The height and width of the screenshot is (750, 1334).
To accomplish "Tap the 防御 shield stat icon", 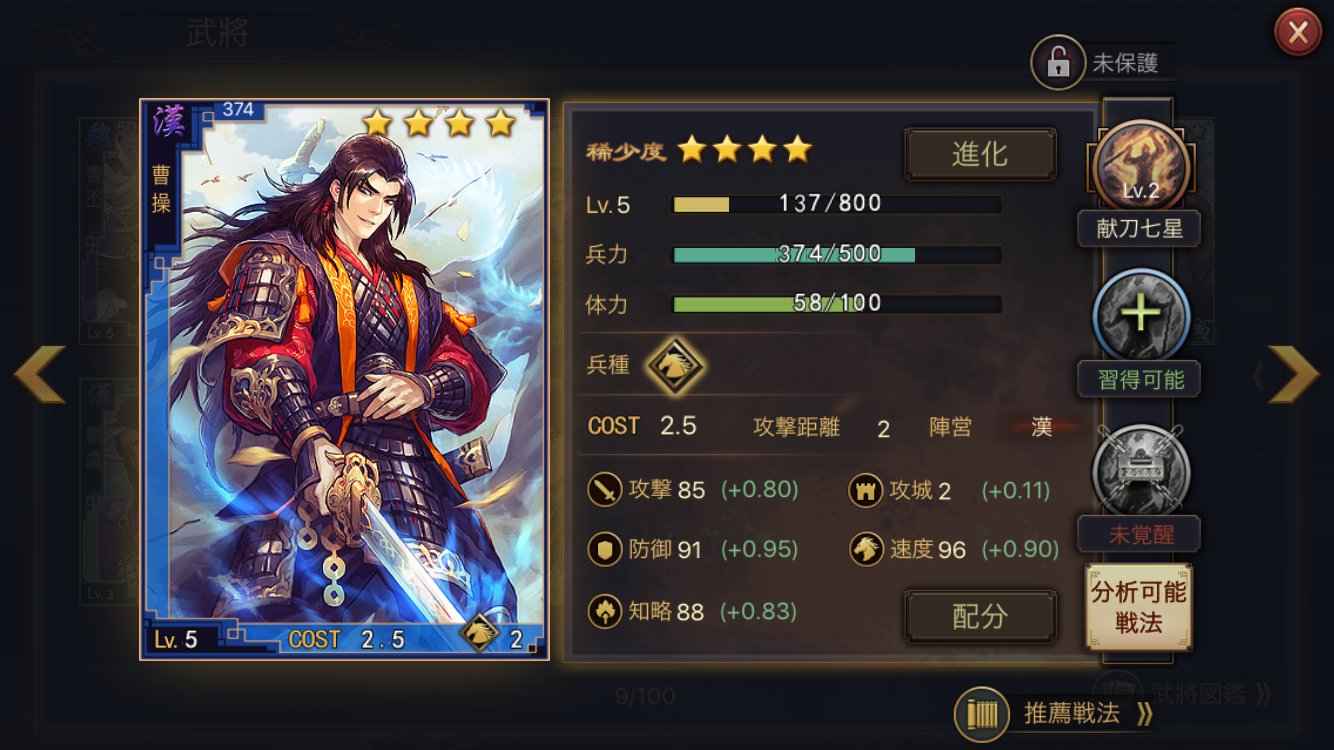I will pyautogui.click(x=605, y=550).
